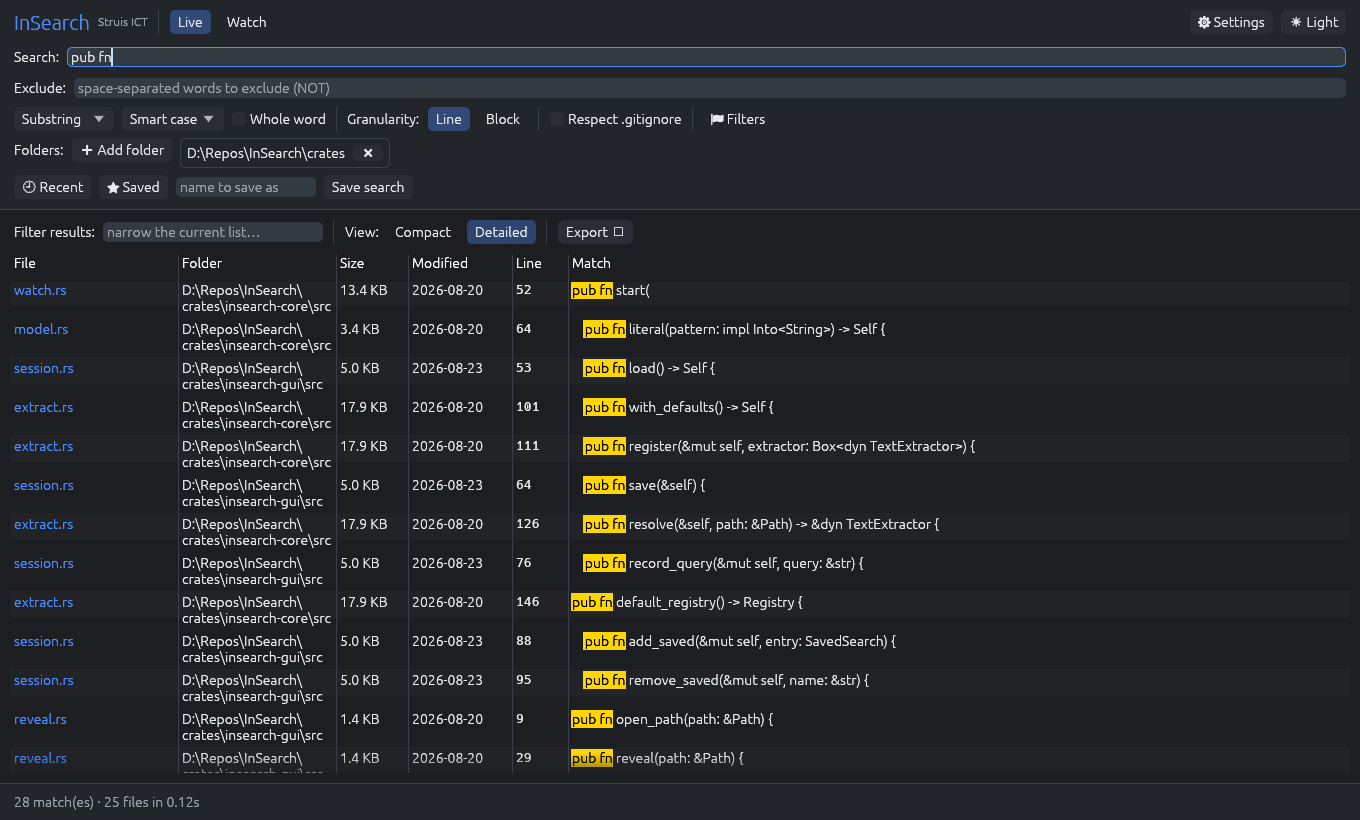Open reveal.rs link for line 29
The height and width of the screenshot is (820, 1360).
pyautogui.click(x=40, y=758)
